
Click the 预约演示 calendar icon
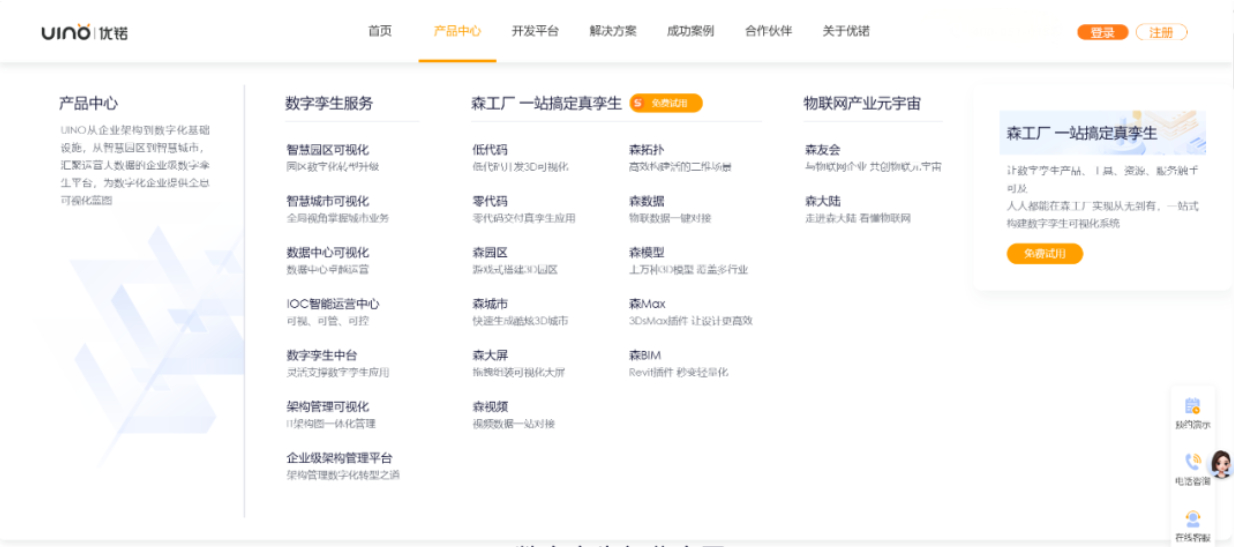[x=1192, y=406]
